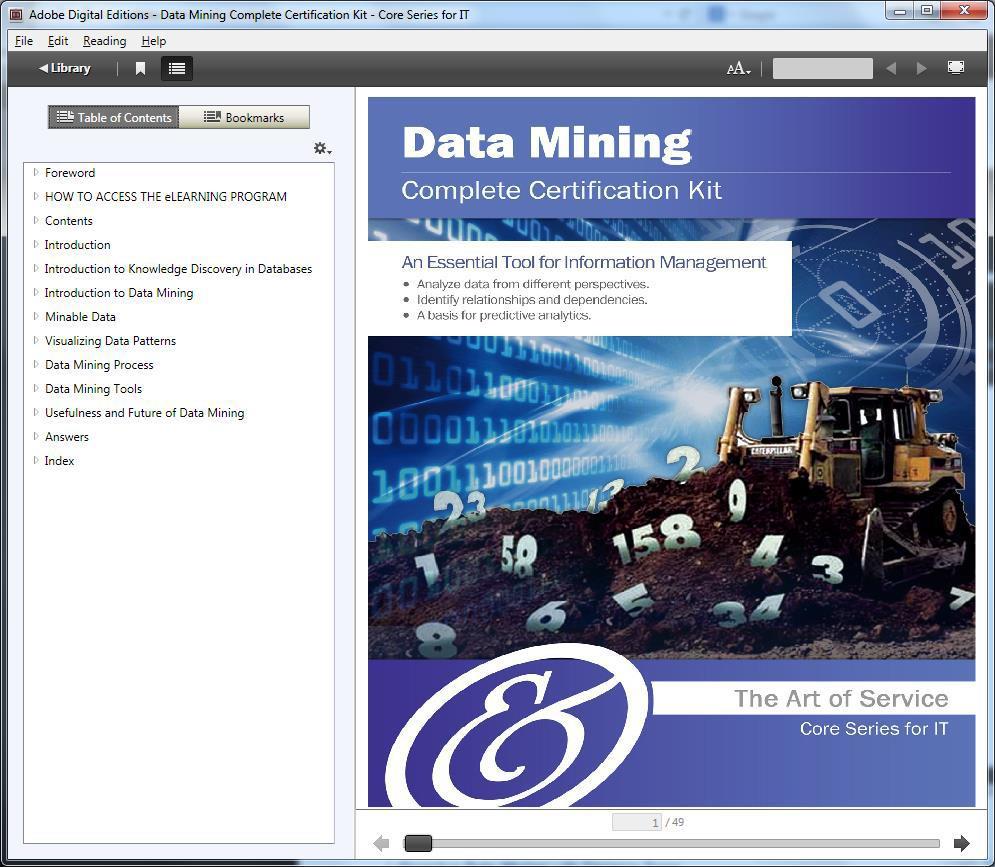Switch to Table of Contents tab
Image resolution: width=995 pixels, height=867 pixels.
point(114,117)
